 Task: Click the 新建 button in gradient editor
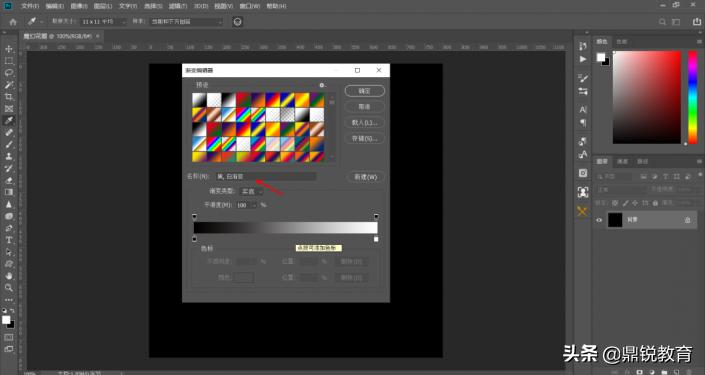pos(366,177)
